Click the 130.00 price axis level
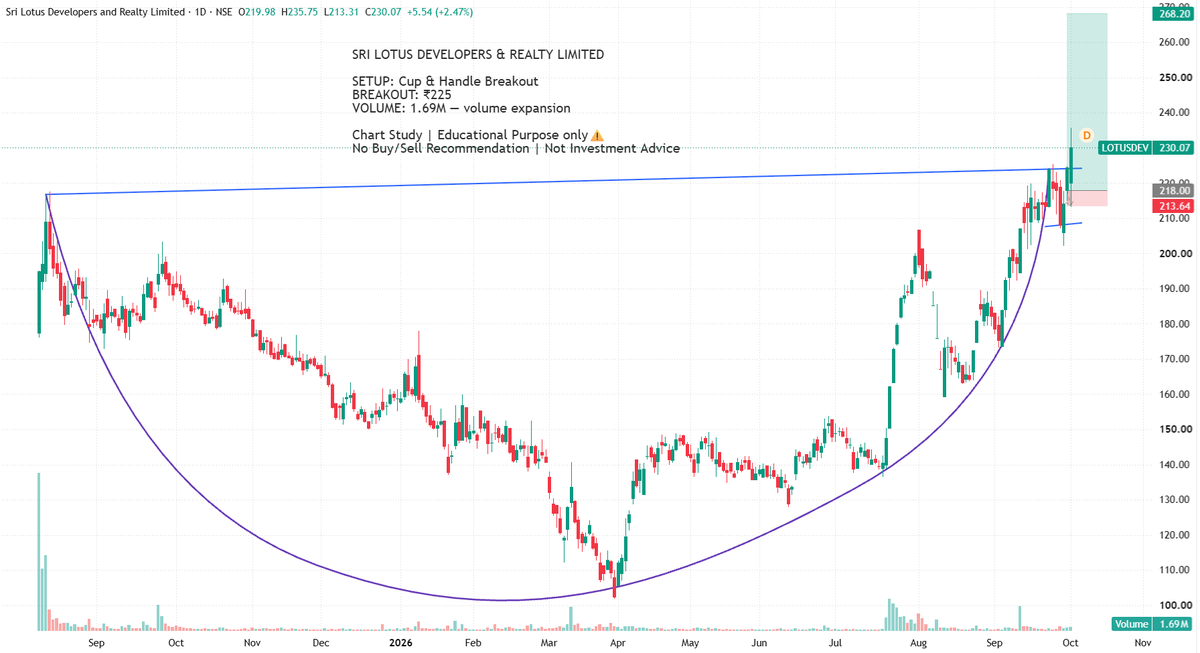1200x653 pixels. click(1176, 500)
